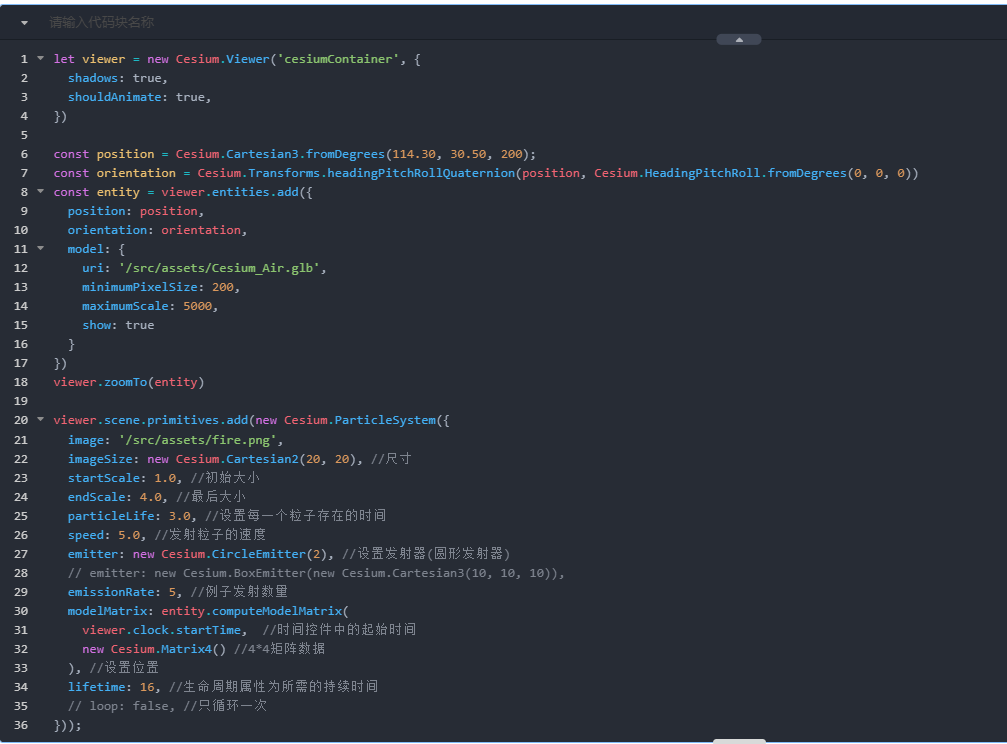Click 'shouldAnimate' on line 3
Image resolution: width=1007 pixels, height=744 pixels.
click(114, 97)
